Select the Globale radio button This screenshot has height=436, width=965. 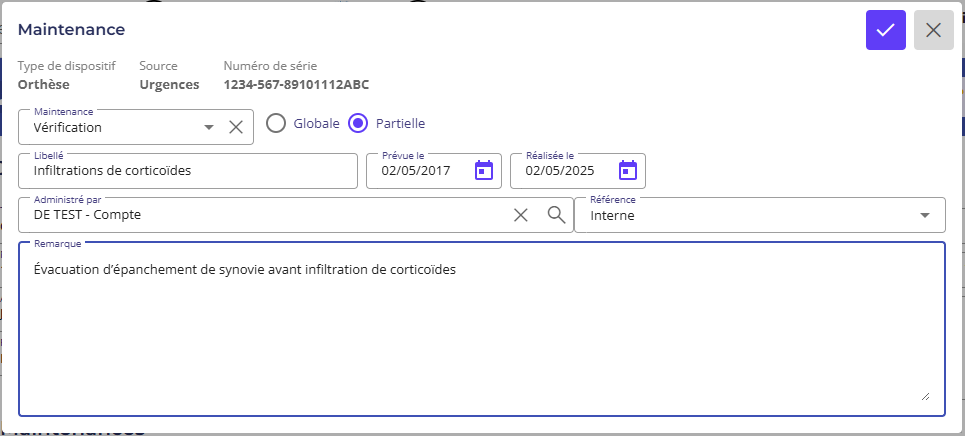[276, 124]
